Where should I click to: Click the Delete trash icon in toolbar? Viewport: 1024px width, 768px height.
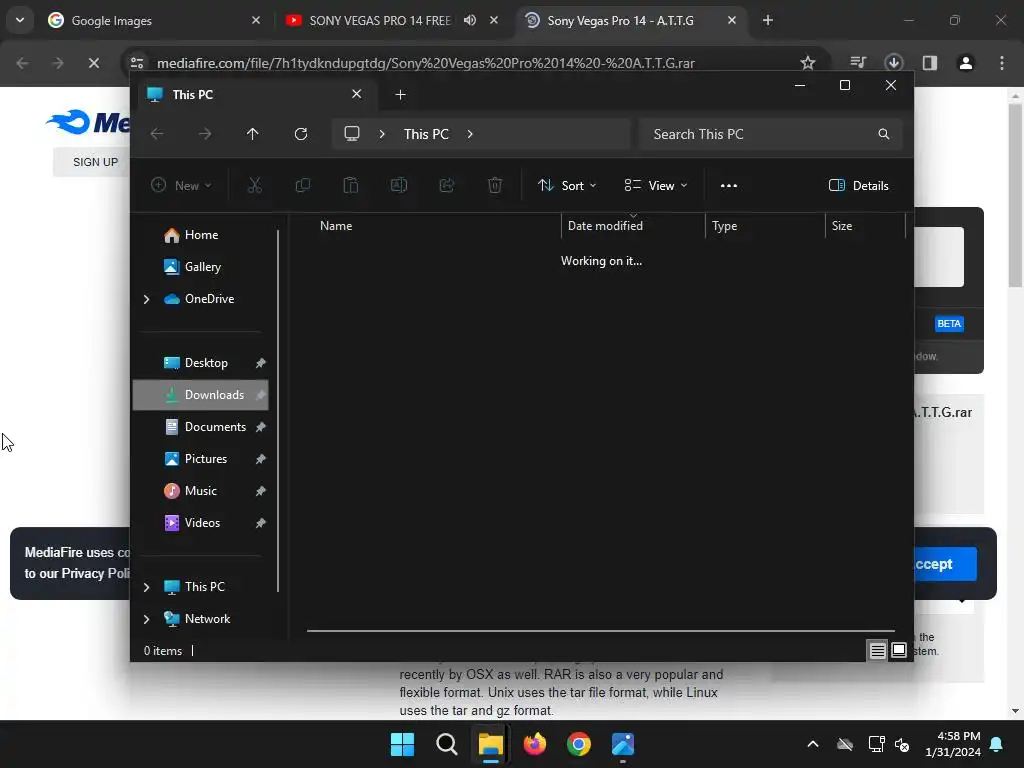click(x=495, y=185)
